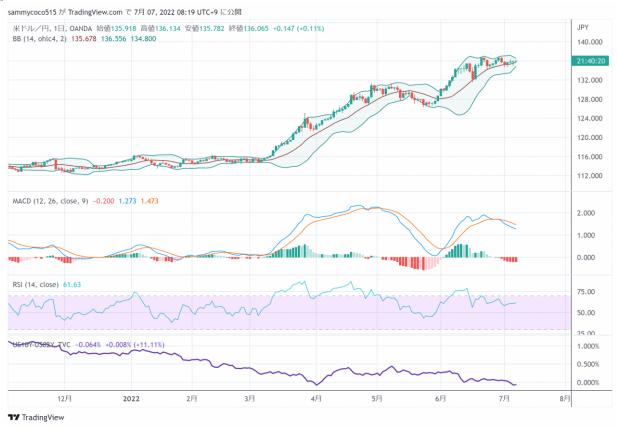Click the RSI 75.00 axis level
This screenshot has height=435, width=617.
[x=588, y=293]
